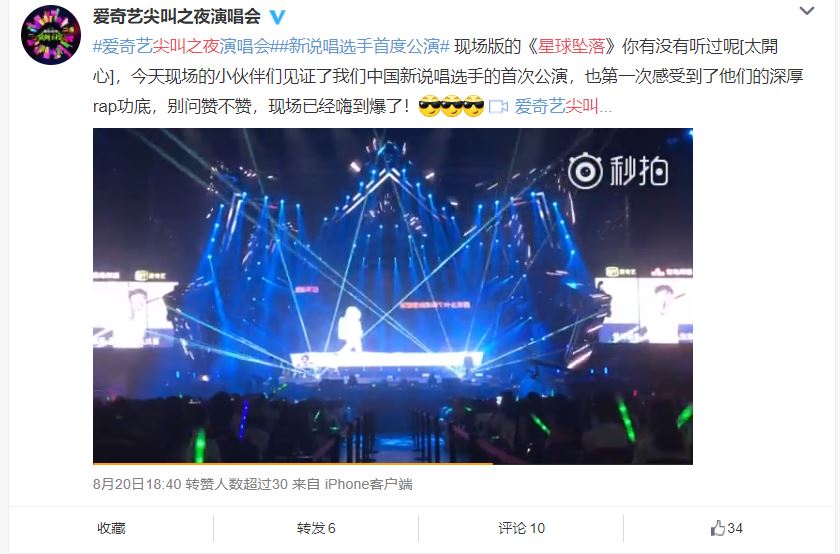Open the account's round avatar

(x=50, y=35)
